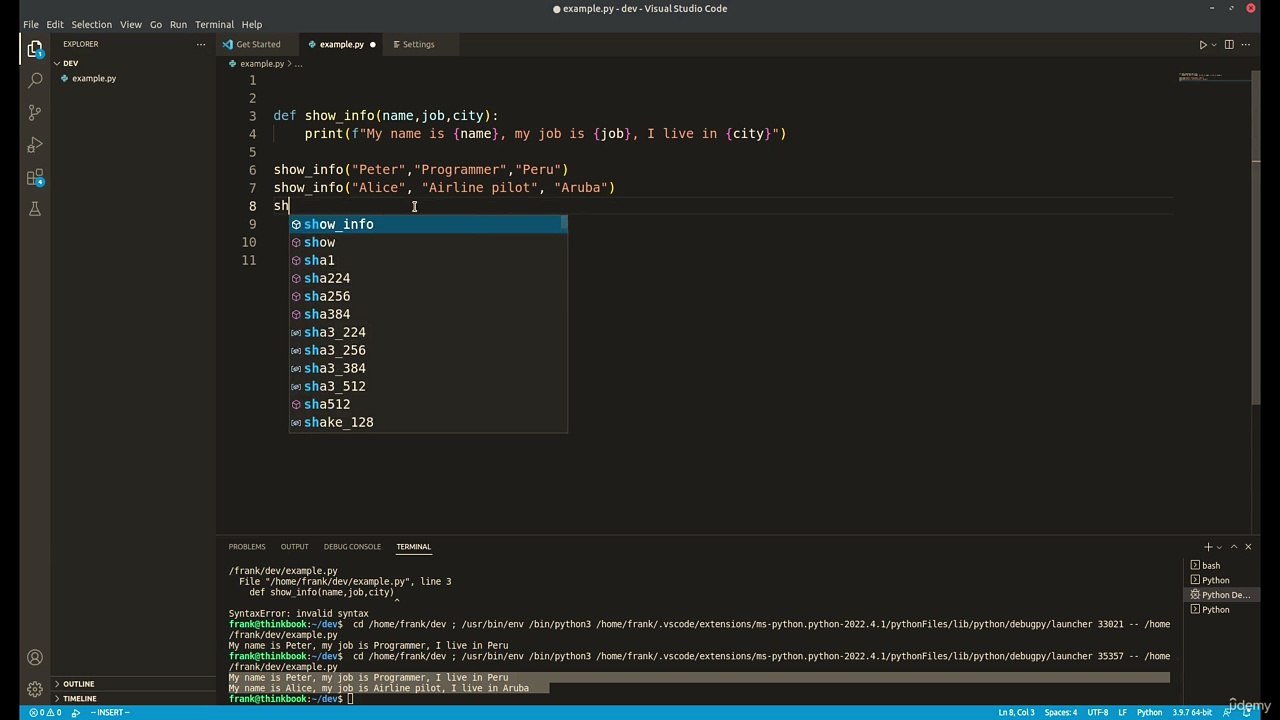Open the run options dropdown arrow
This screenshot has height=720, width=1280.
[x=1214, y=44]
